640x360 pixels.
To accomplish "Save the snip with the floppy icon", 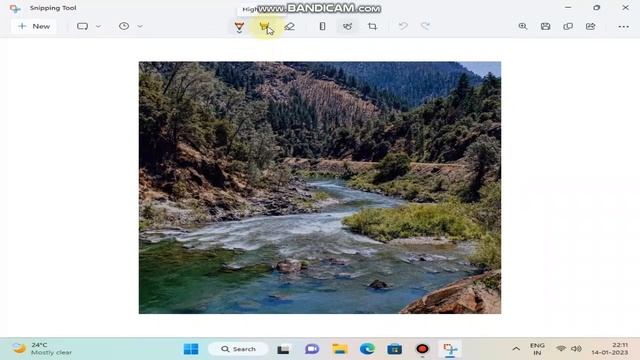I will 545,26.
